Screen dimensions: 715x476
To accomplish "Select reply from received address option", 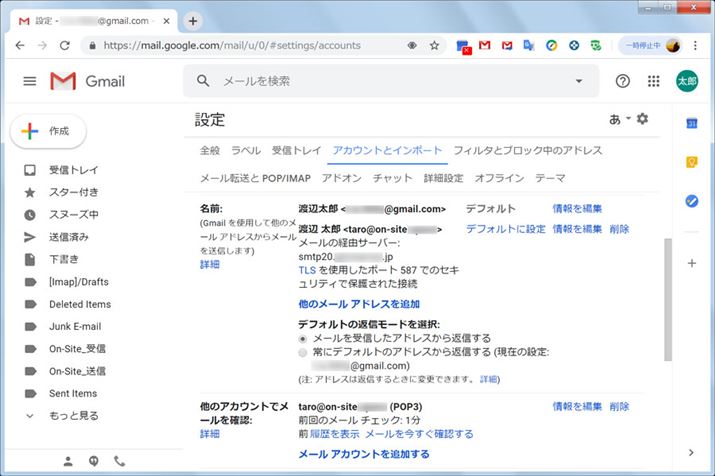I will point(304,338).
